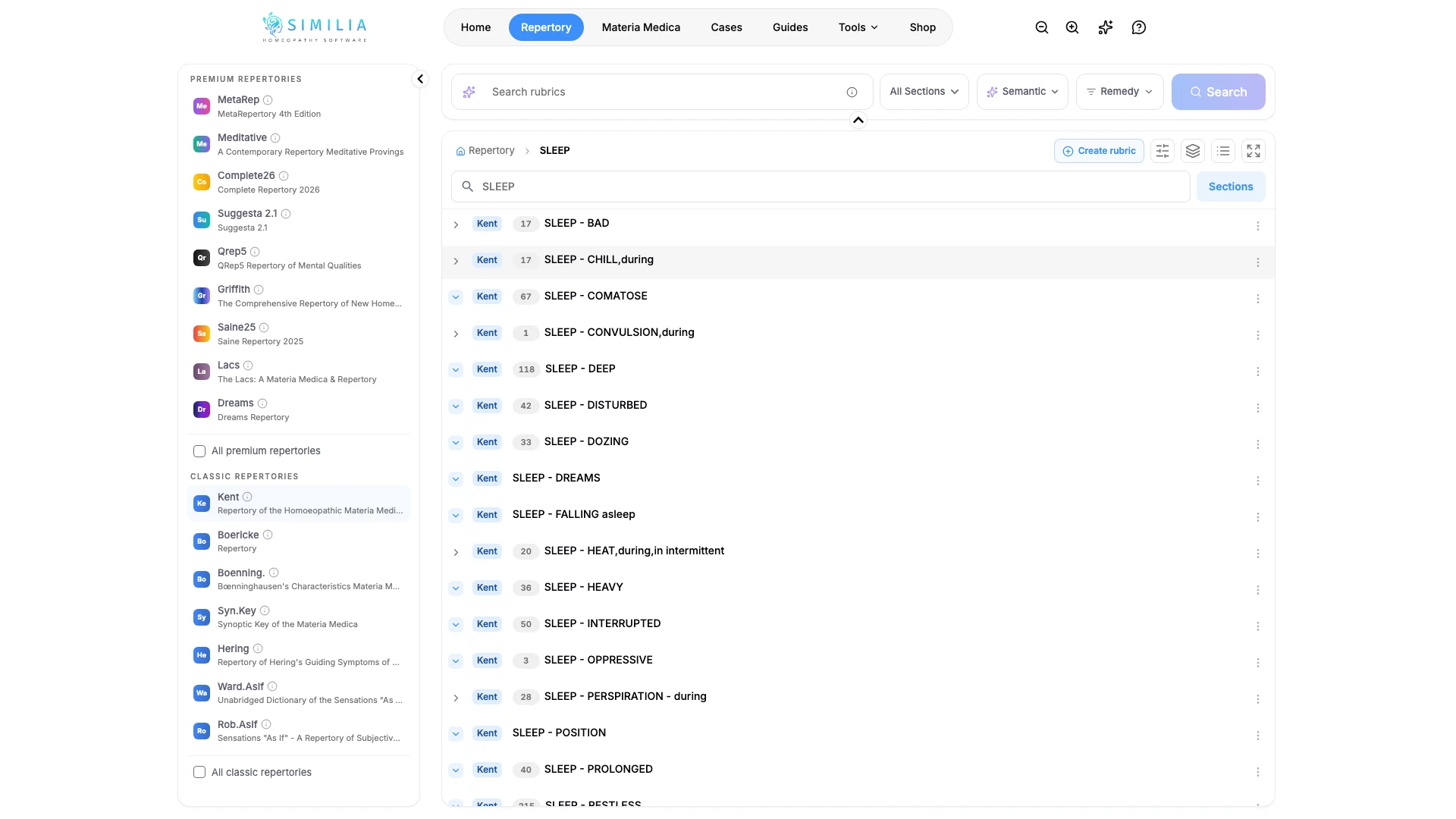The height and width of the screenshot is (819, 1456).
Task: Click the zoom out magnifier icon
Action: (x=1042, y=27)
